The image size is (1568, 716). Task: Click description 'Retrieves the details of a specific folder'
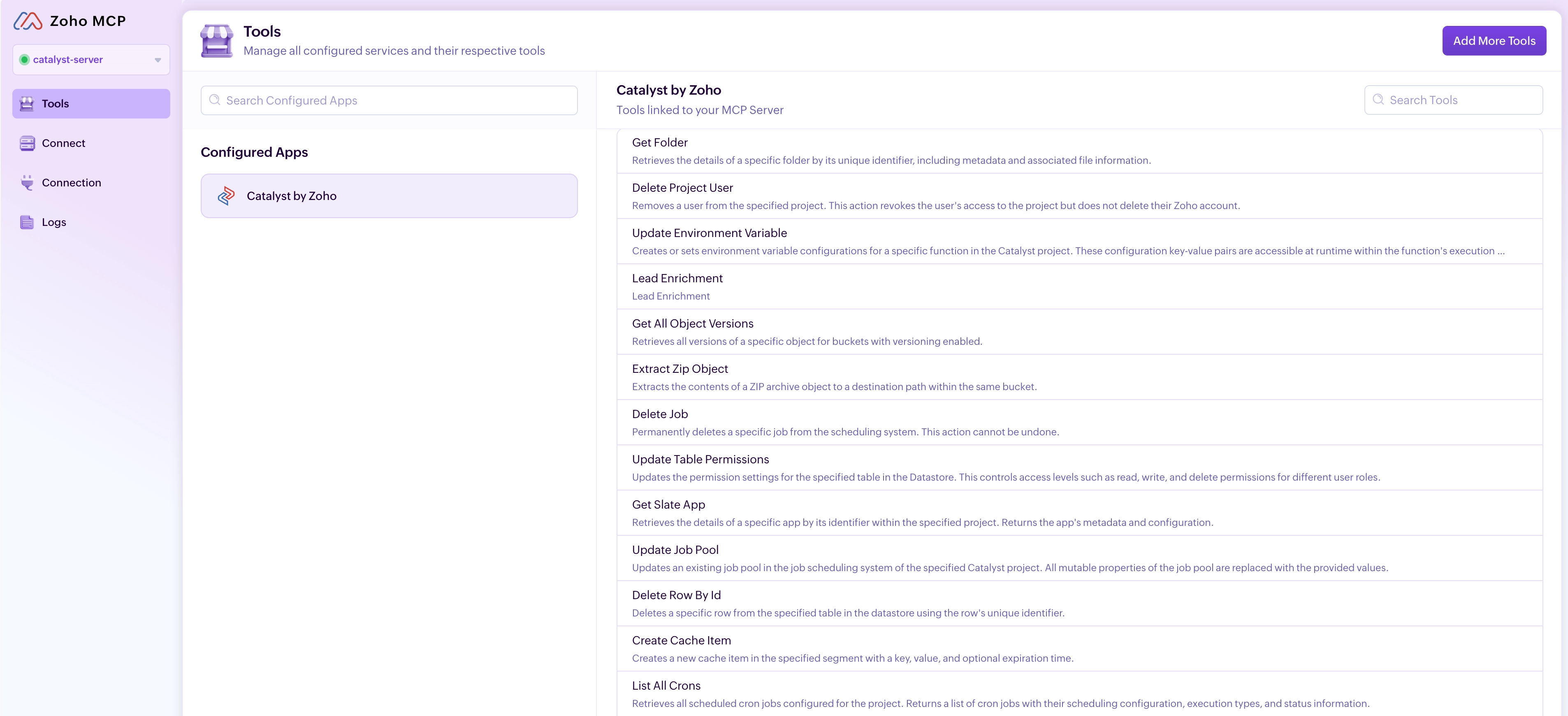pyautogui.click(x=891, y=161)
